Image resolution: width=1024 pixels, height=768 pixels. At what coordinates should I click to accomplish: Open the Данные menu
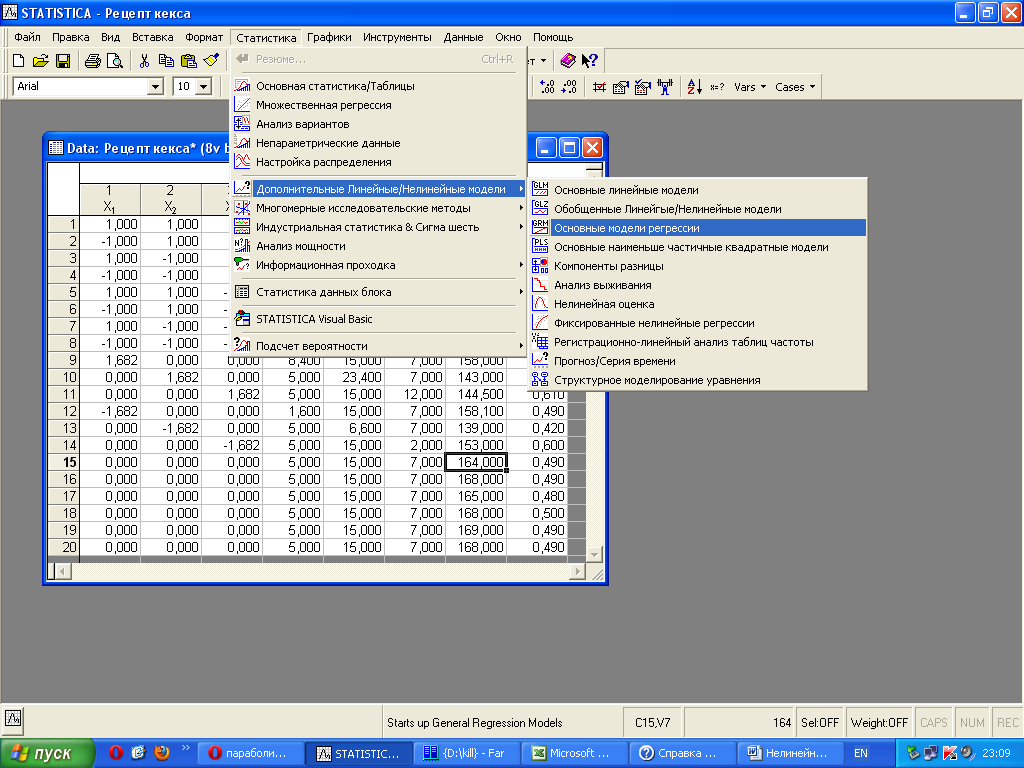[463, 37]
